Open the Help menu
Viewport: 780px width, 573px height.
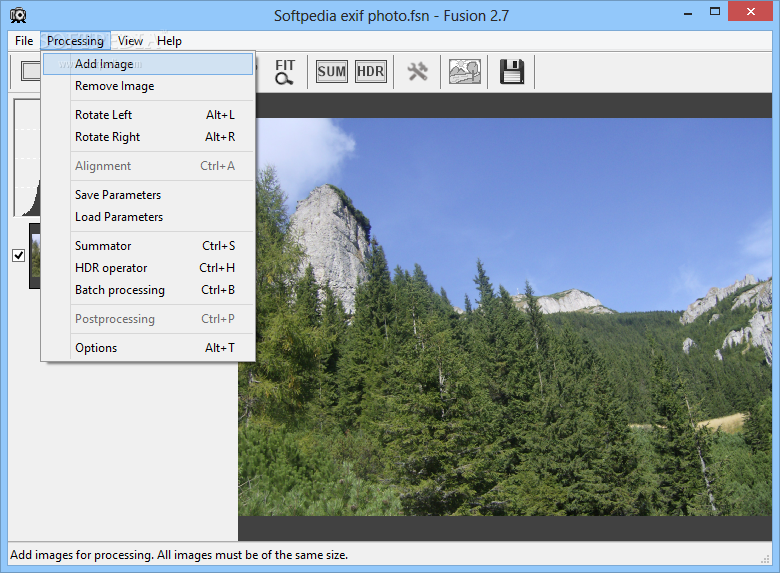pos(169,41)
